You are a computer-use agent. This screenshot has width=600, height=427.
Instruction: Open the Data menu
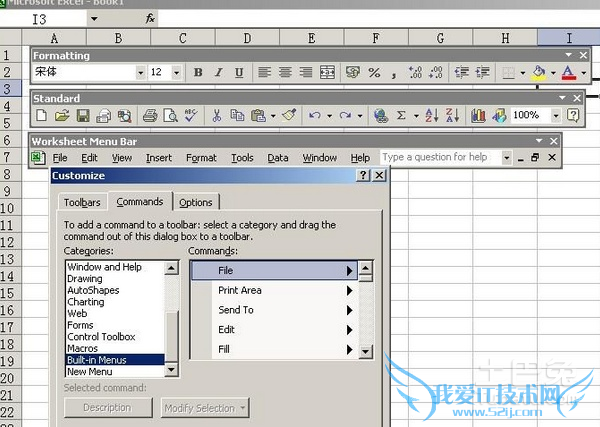[278, 158]
